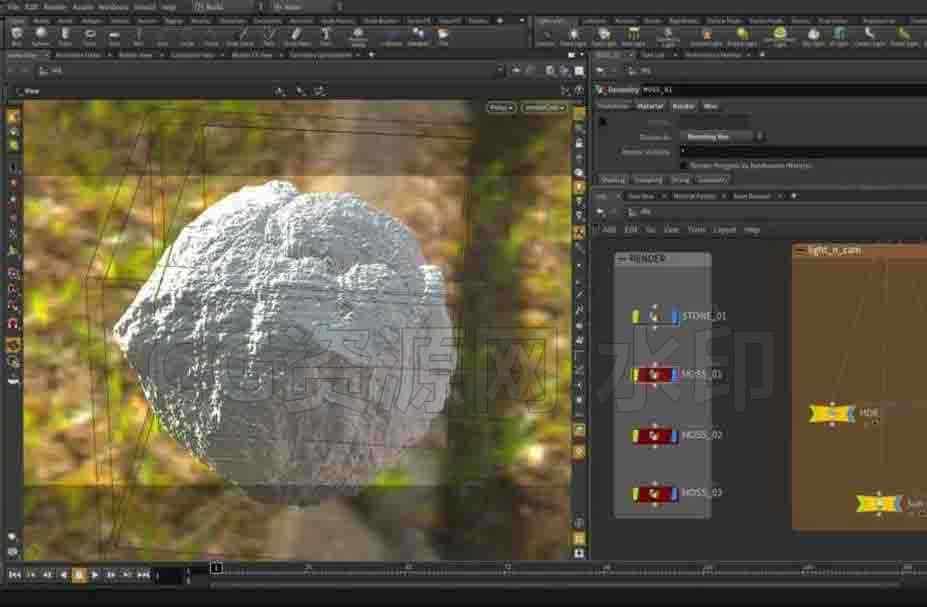Toggle display flag on STONE_01 node

[675, 316]
